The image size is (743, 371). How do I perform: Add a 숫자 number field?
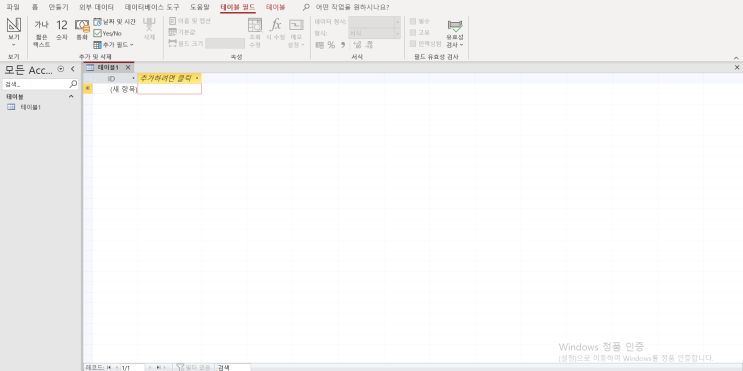click(62, 29)
